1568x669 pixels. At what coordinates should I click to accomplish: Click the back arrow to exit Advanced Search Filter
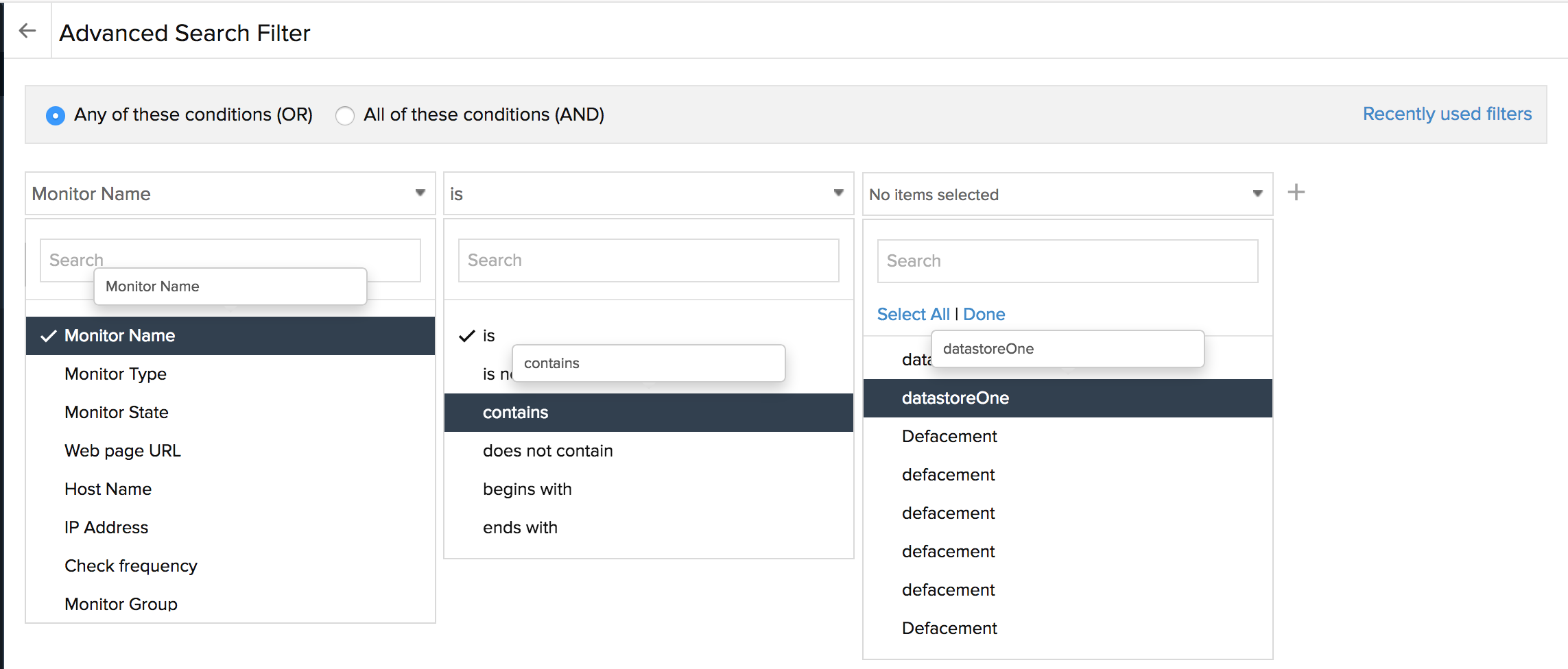point(27,30)
